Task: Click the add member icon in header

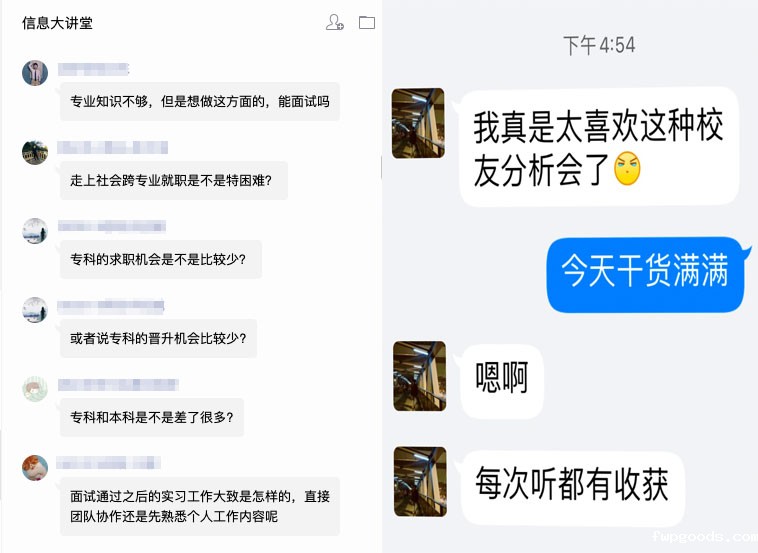Action: (x=335, y=22)
